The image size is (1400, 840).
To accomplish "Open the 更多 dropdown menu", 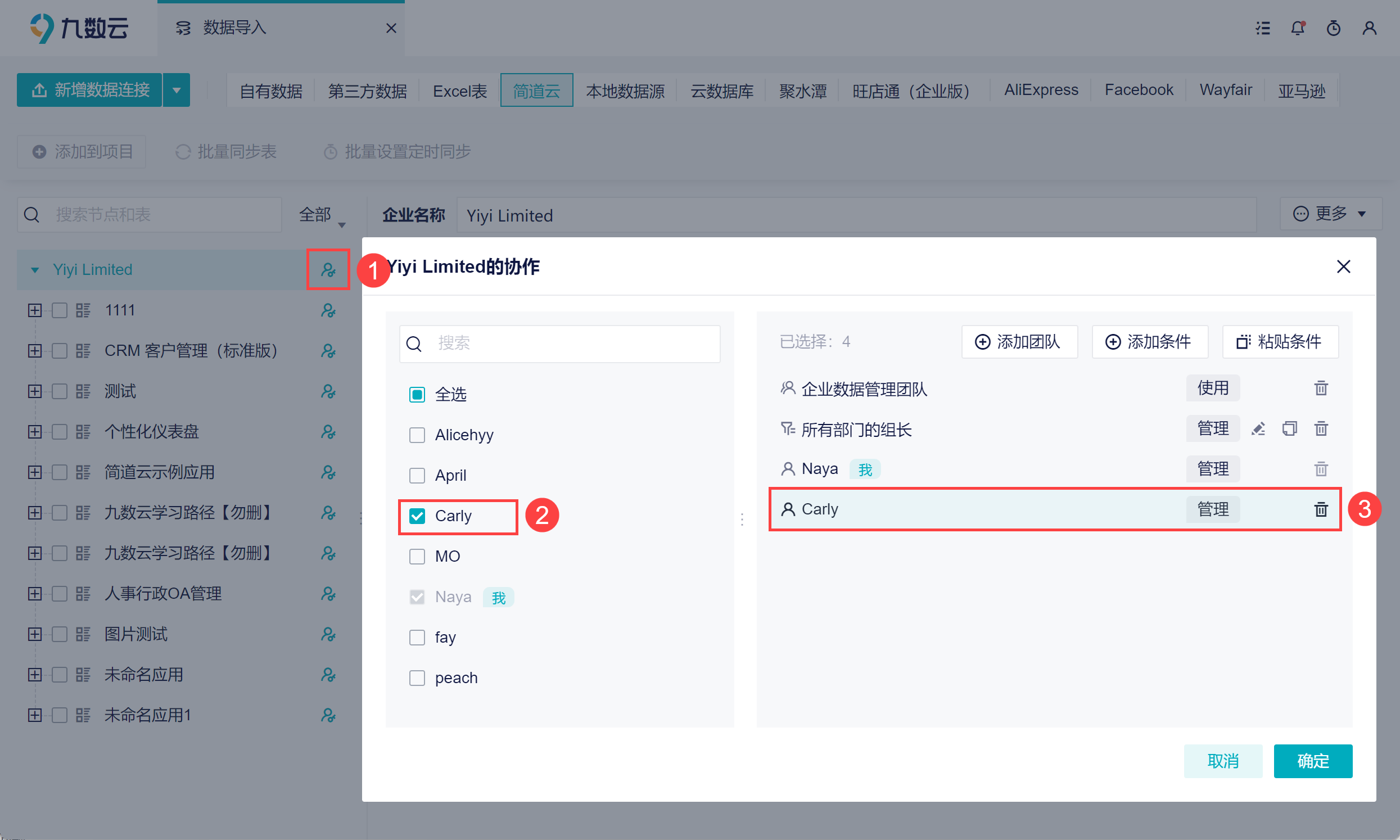I will 1331,214.
